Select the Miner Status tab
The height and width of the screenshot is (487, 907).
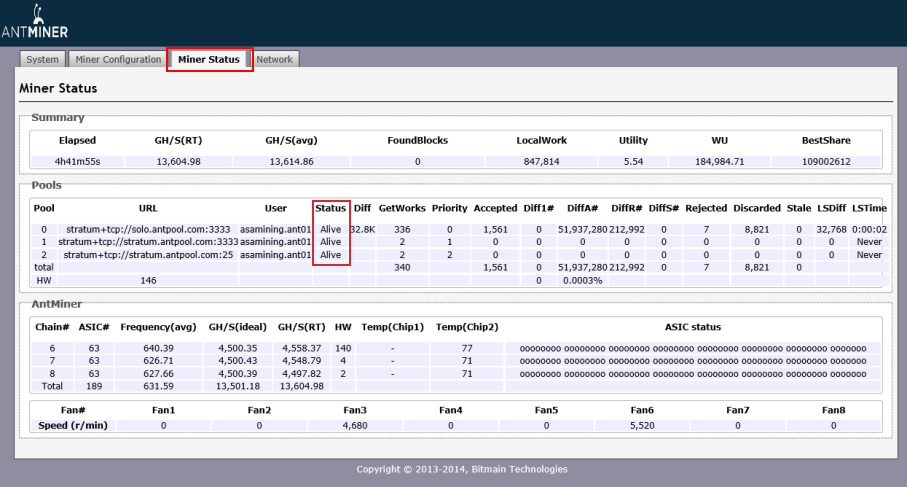[209, 59]
